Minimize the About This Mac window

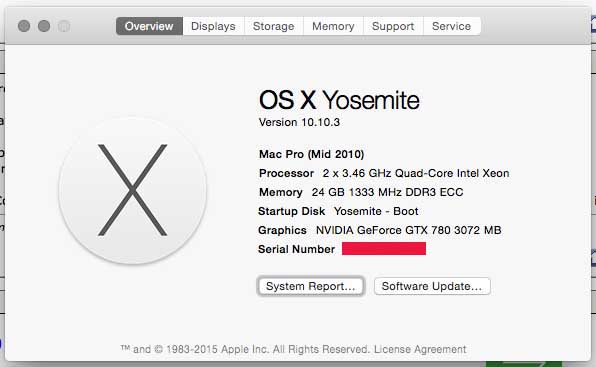tap(44, 26)
